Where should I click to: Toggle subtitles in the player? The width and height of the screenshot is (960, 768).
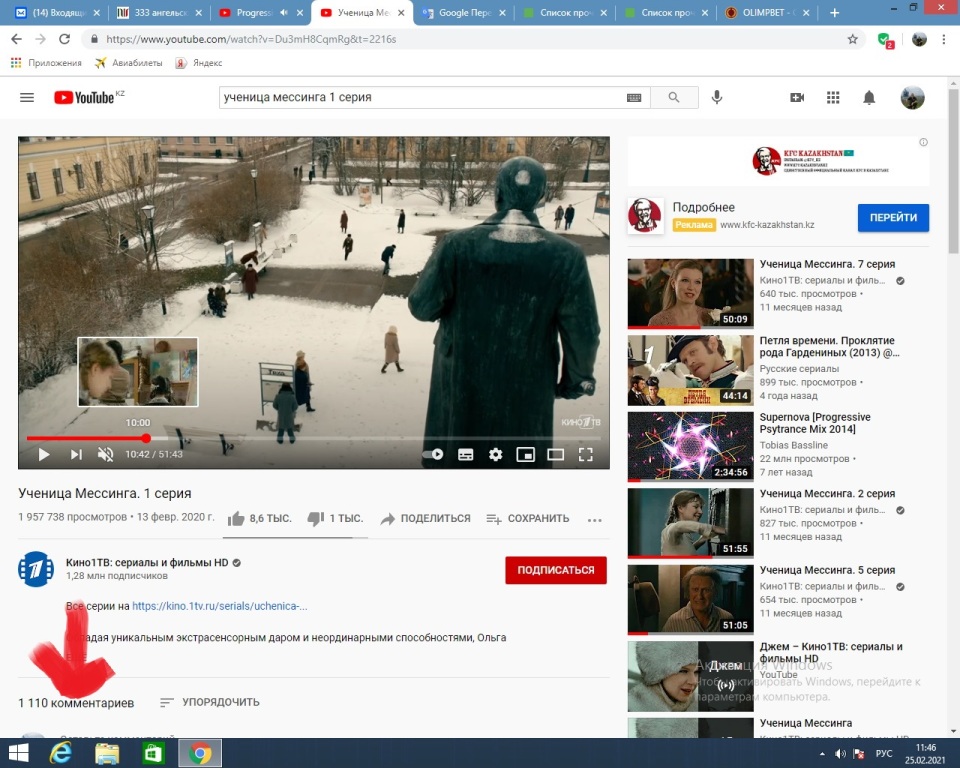pyautogui.click(x=466, y=454)
